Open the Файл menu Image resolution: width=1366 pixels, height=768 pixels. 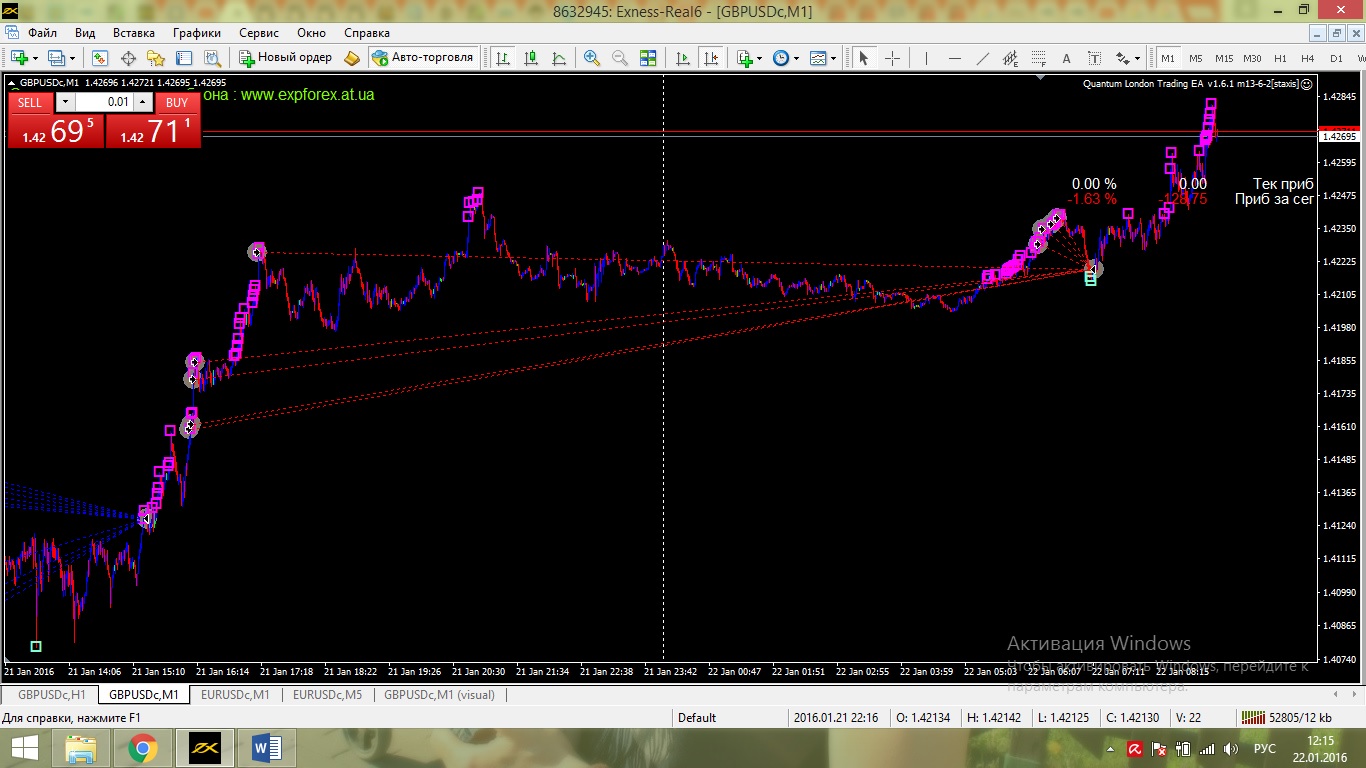click(43, 33)
